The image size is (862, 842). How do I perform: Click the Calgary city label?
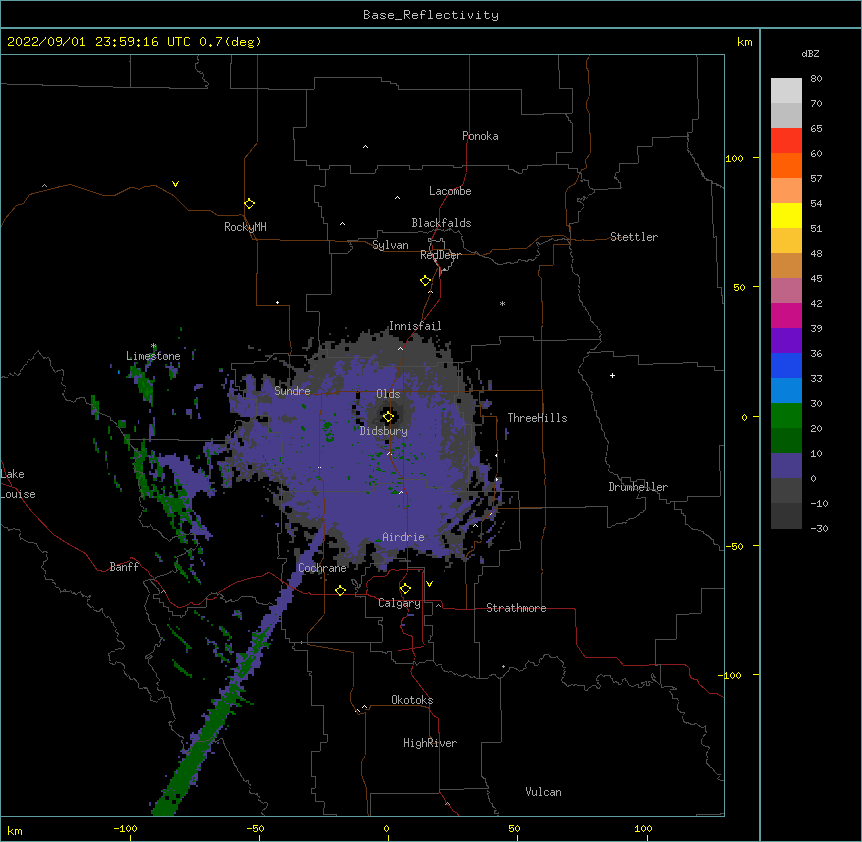tap(399, 603)
